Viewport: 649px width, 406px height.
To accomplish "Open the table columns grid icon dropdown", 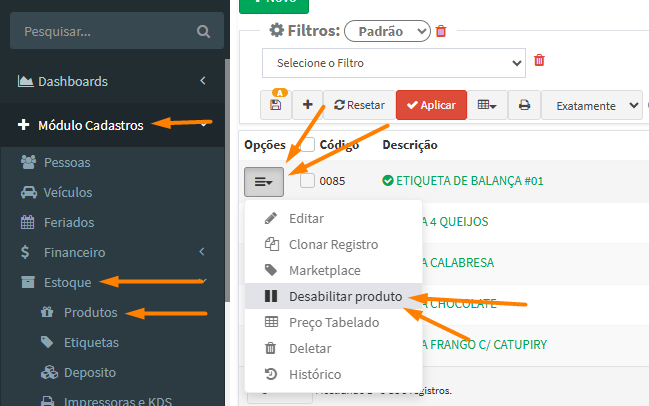I will pyautogui.click(x=488, y=105).
